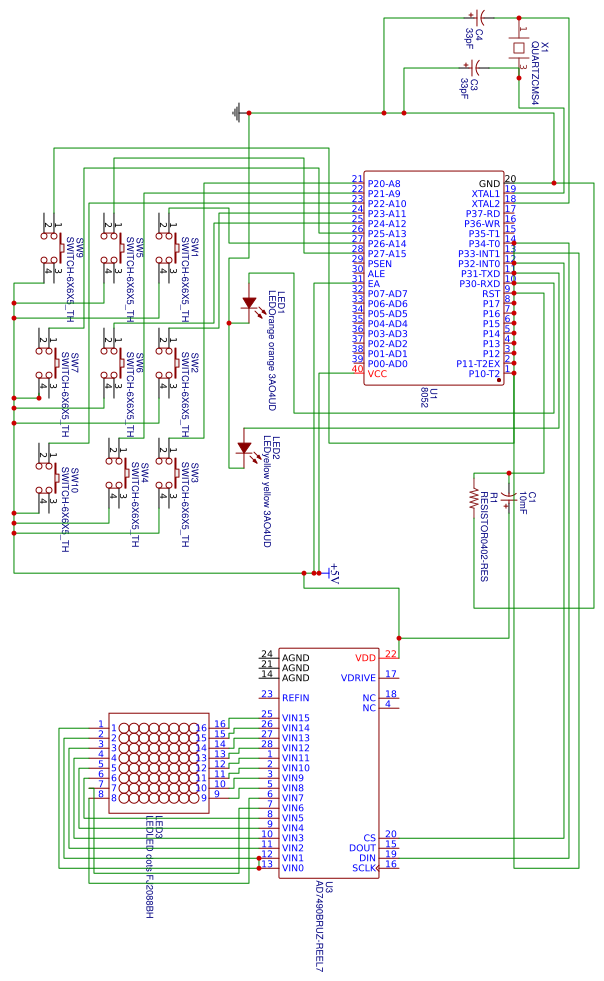The height and width of the screenshot is (981, 604).
Task: Select the SW2 pushbutton switch symbol
Action: (167, 363)
